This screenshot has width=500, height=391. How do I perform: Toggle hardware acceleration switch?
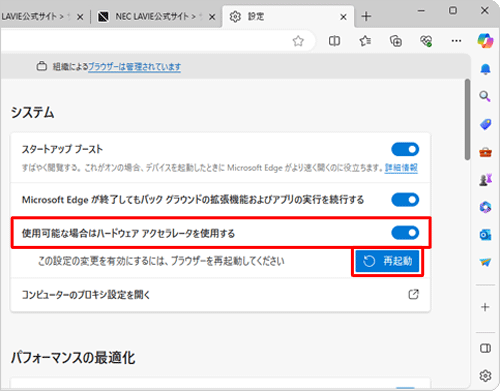405,233
